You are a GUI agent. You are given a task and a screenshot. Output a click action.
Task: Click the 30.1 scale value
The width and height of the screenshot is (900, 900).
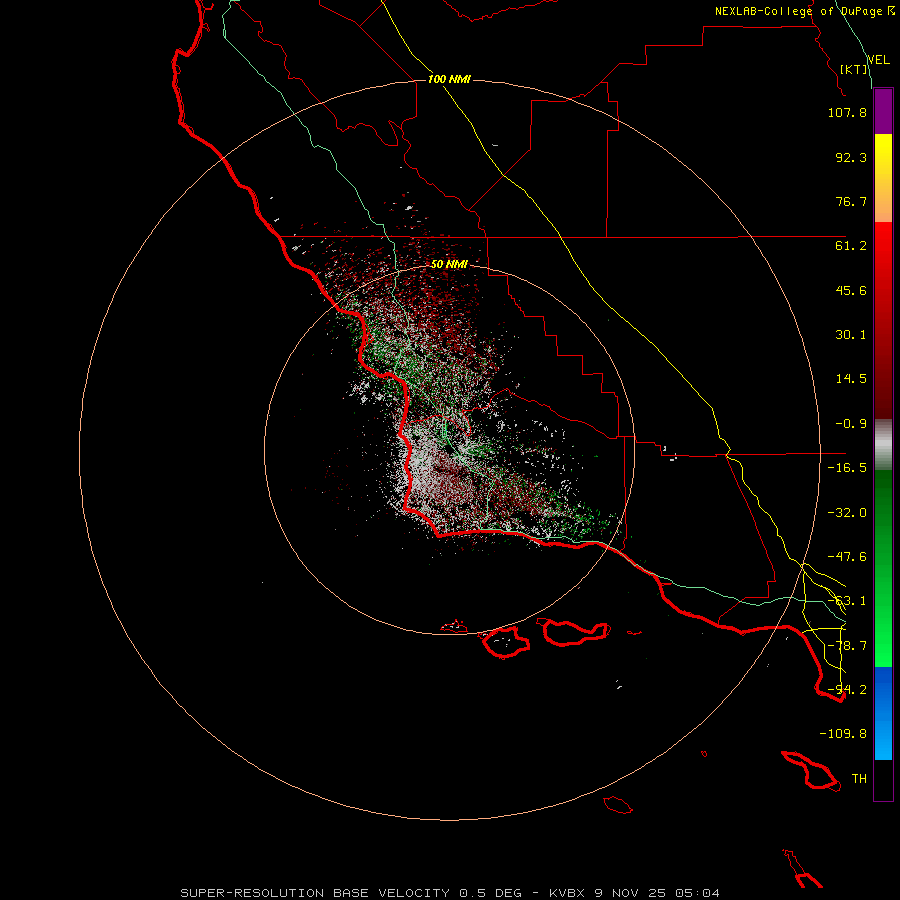(x=851, y=335)
